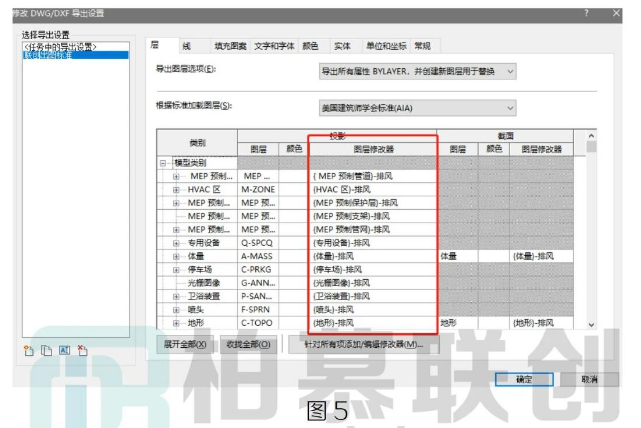641x428 pixels.
Task: Click the ( MEP 预制管道)-排风 modifier cell
Action: point(373,176)
